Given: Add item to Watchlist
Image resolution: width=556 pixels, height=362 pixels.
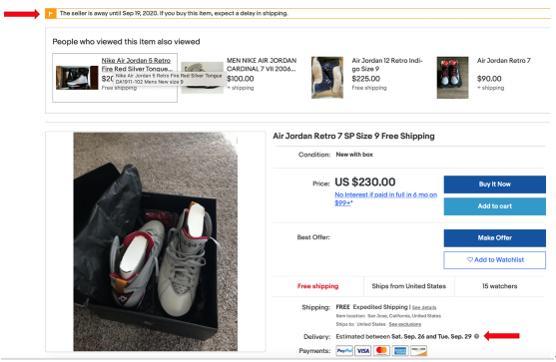Looking at the screenshot, I should coord(495,260).
